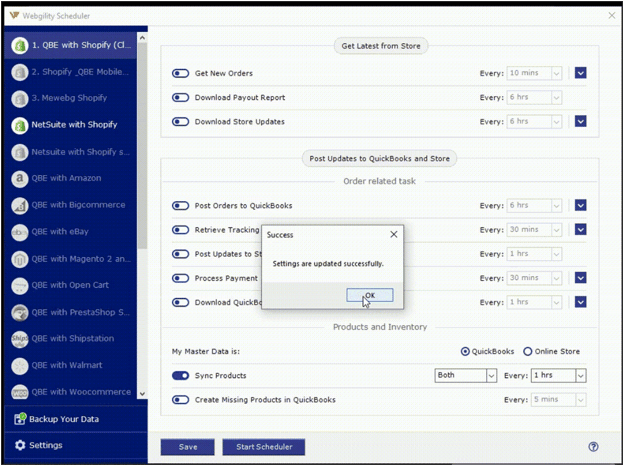Screen dimensions: 624x466
Task: Open help using the question mark icon
Action: point(593,447)
